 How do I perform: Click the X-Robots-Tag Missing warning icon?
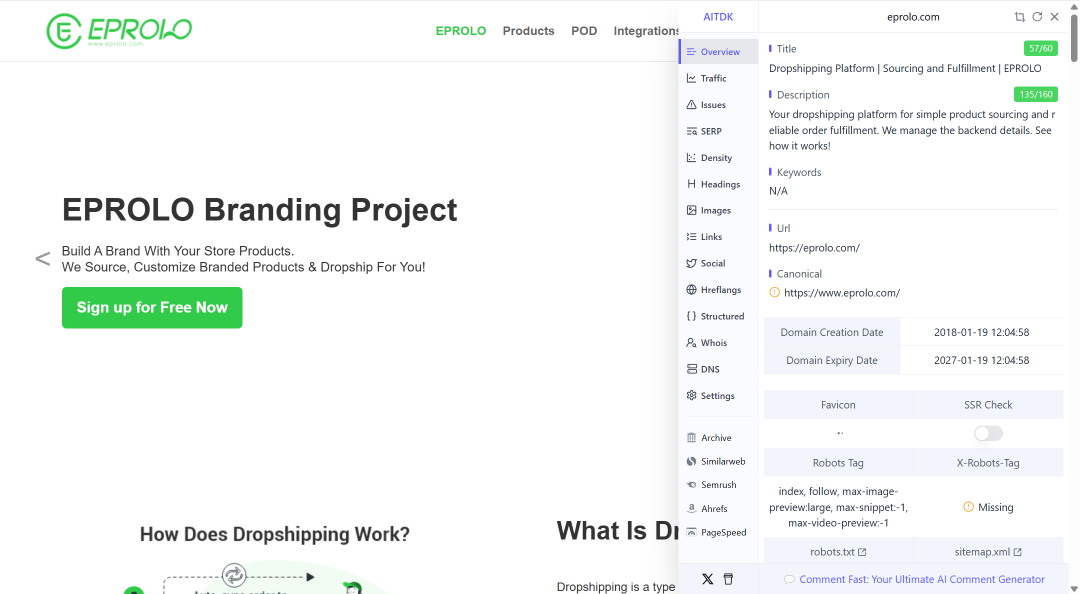click(968, 507)
